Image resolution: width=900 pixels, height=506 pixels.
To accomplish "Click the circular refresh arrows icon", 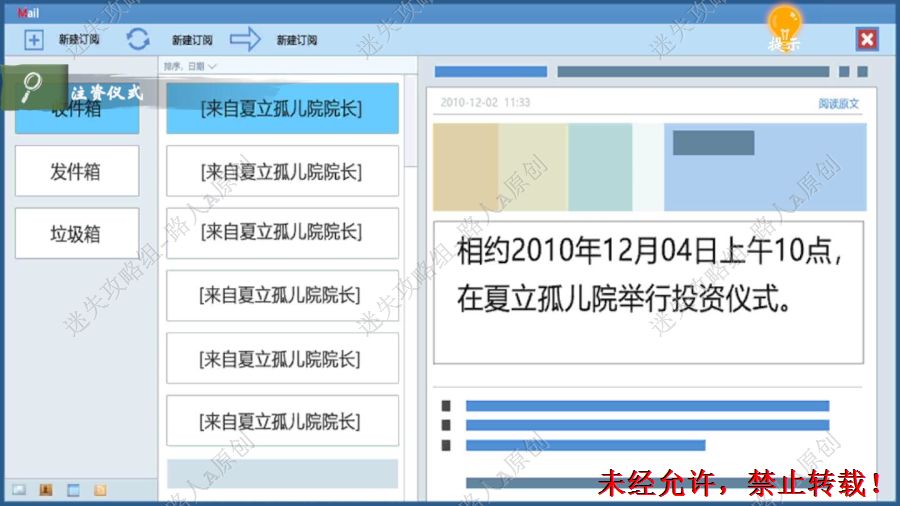I will pyautogui.click(x=138, y=39).
